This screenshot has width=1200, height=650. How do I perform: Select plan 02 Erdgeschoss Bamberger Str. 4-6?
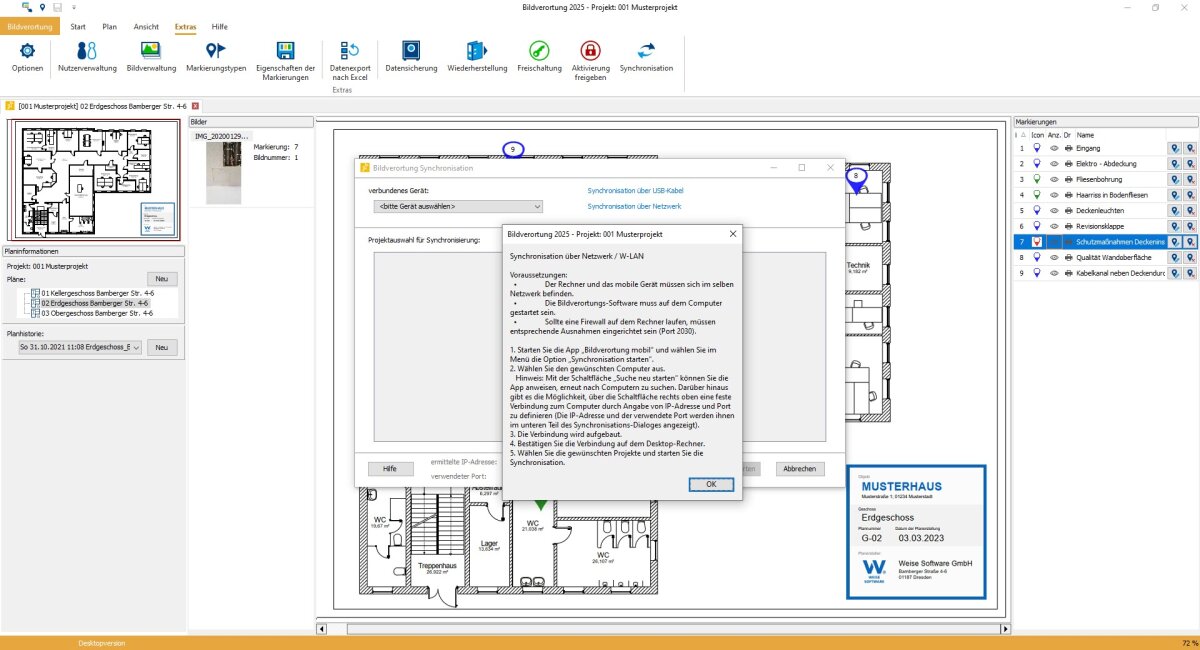click(x=95, y=303)
